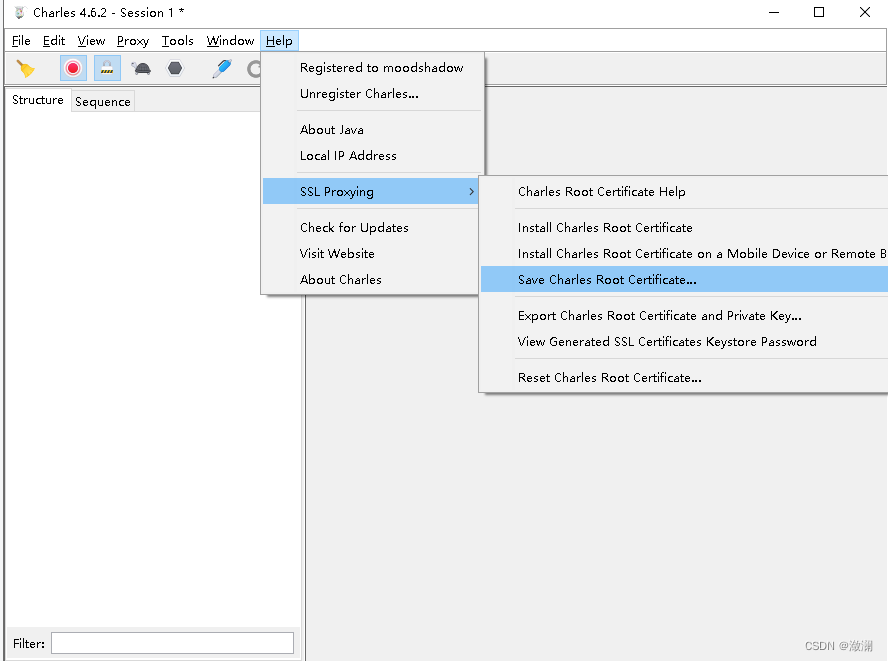This screenshot has width=888, height=661.
Task: Select Registered to moodshadow entry
Action: [373, 67]
